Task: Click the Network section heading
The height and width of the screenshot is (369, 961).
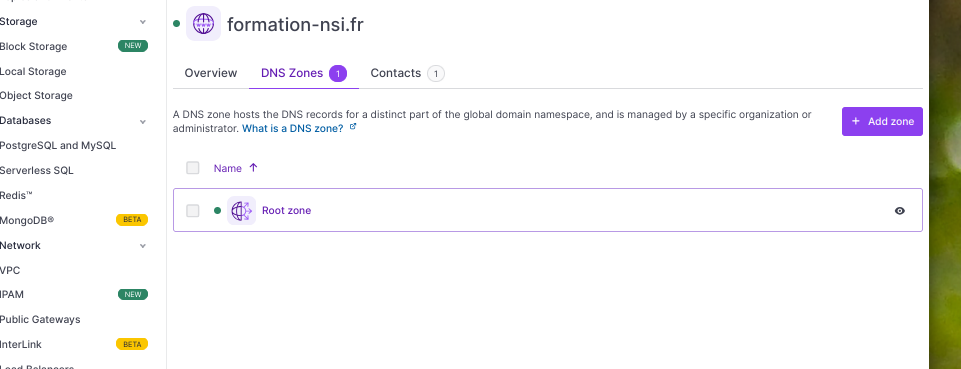Action: click(x=20, y=245)
